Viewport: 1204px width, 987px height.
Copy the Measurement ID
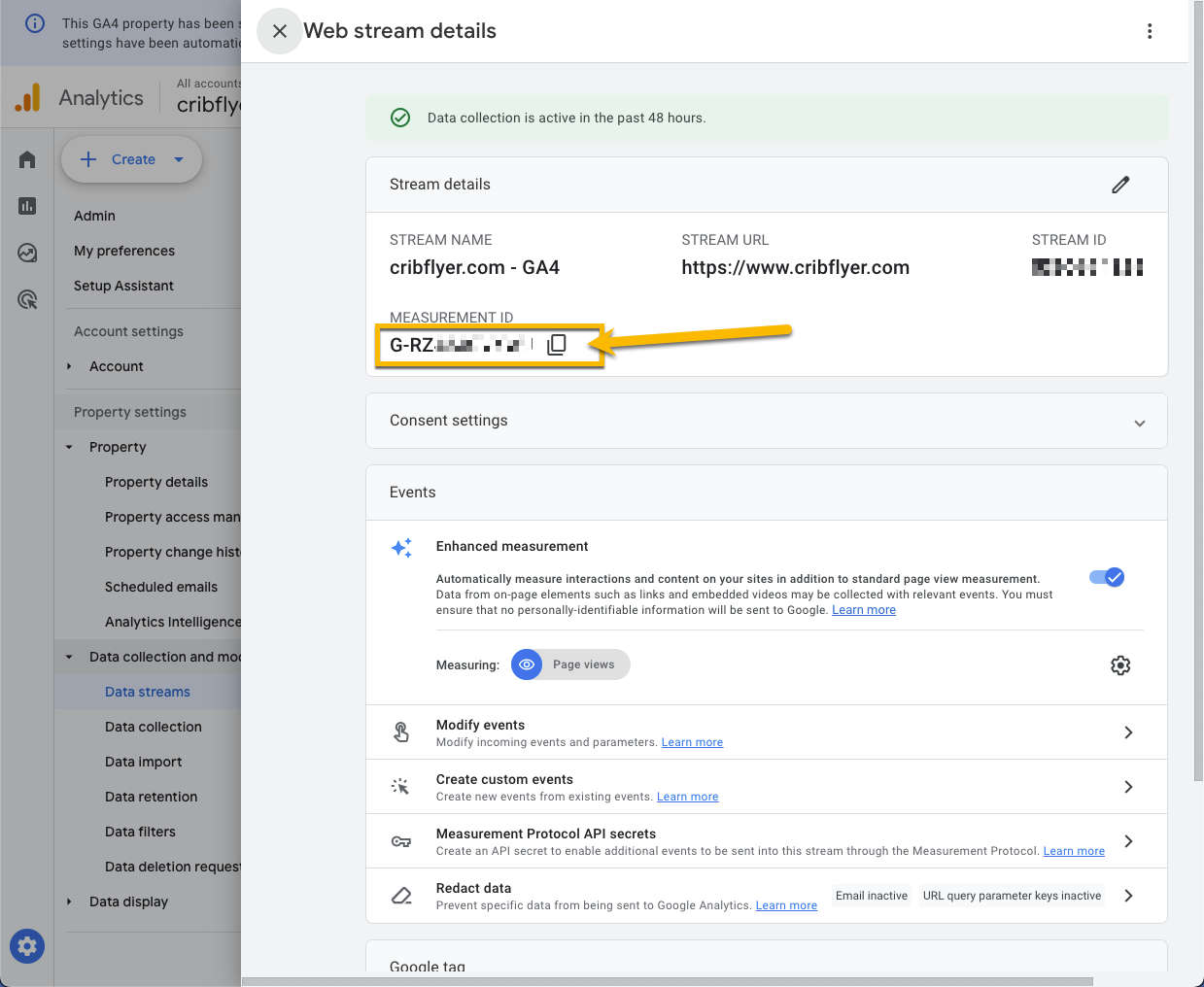[x=557, y=345]
